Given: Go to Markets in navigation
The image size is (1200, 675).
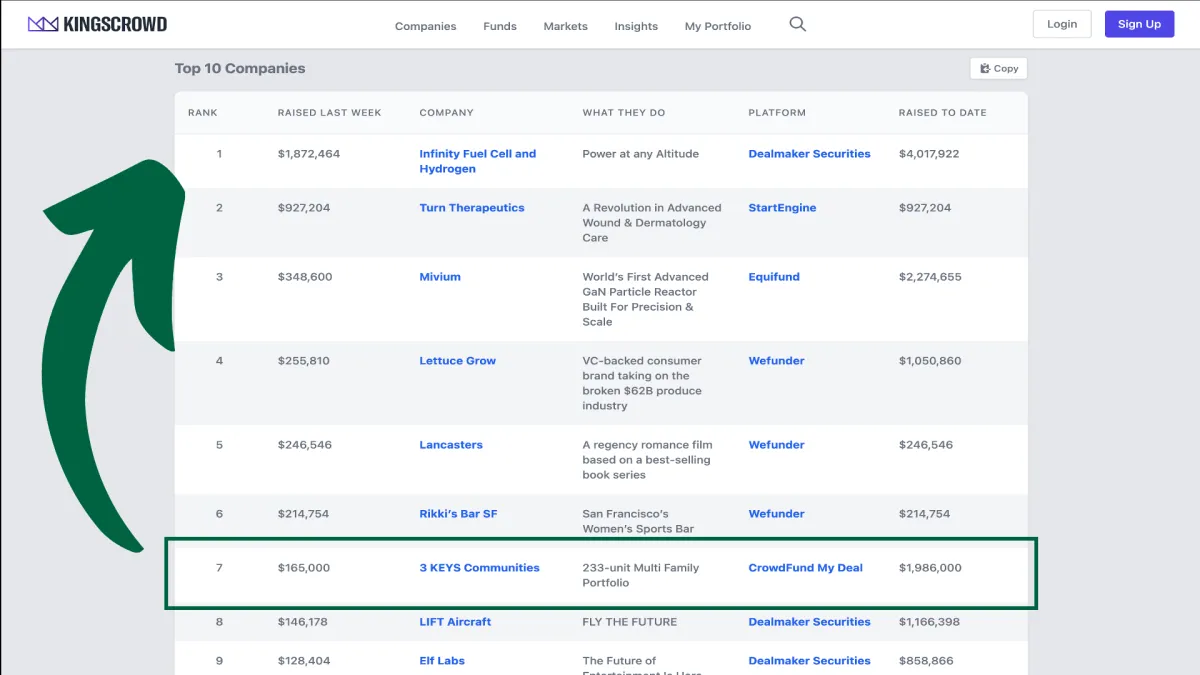Looking at the screenshot, I should 565,26.
